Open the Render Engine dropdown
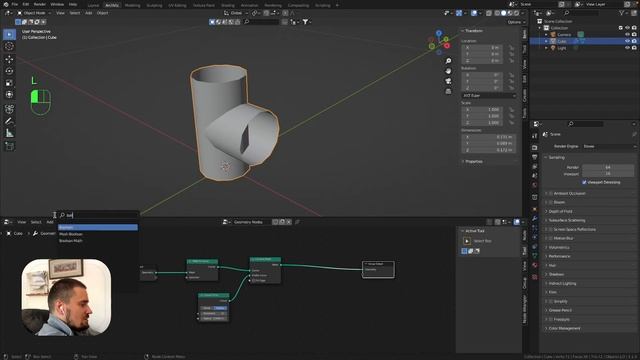Screen dimensions: 640x360 (x=609, y=146)
